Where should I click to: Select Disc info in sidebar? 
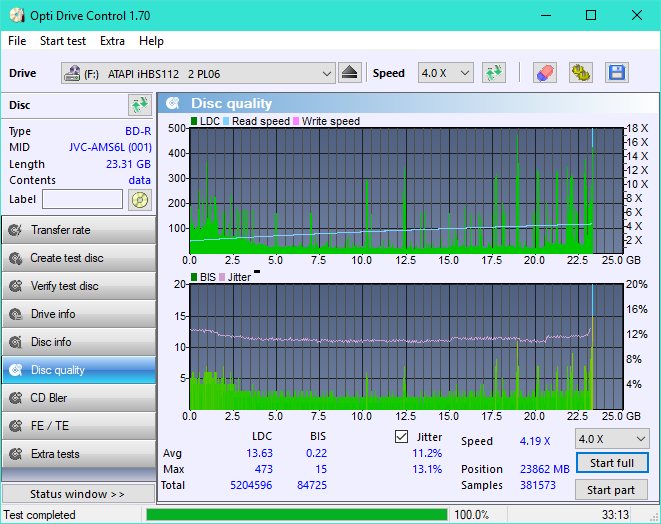point(79,342)
